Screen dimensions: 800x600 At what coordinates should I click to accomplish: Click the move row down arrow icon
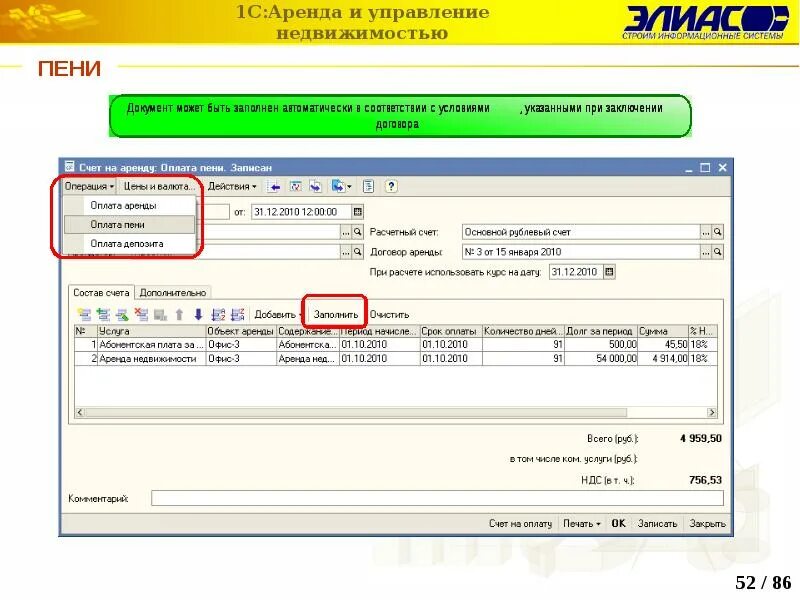[x=198, y=315]
